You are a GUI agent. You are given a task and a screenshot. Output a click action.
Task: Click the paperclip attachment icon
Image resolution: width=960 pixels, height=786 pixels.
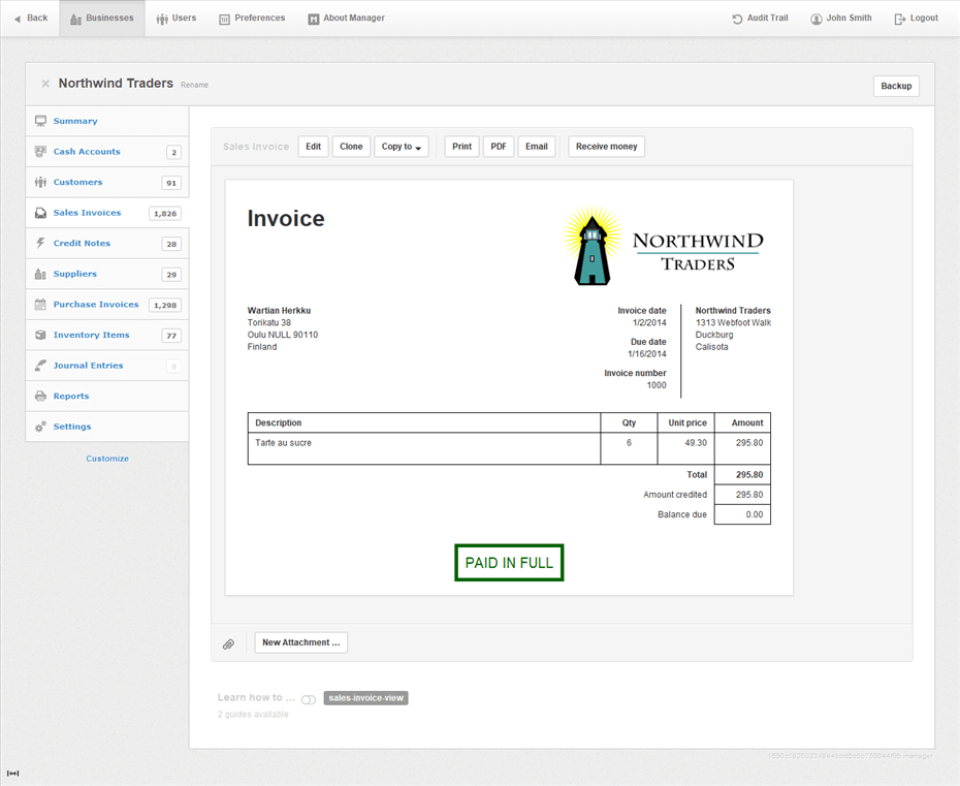point(228,642)
